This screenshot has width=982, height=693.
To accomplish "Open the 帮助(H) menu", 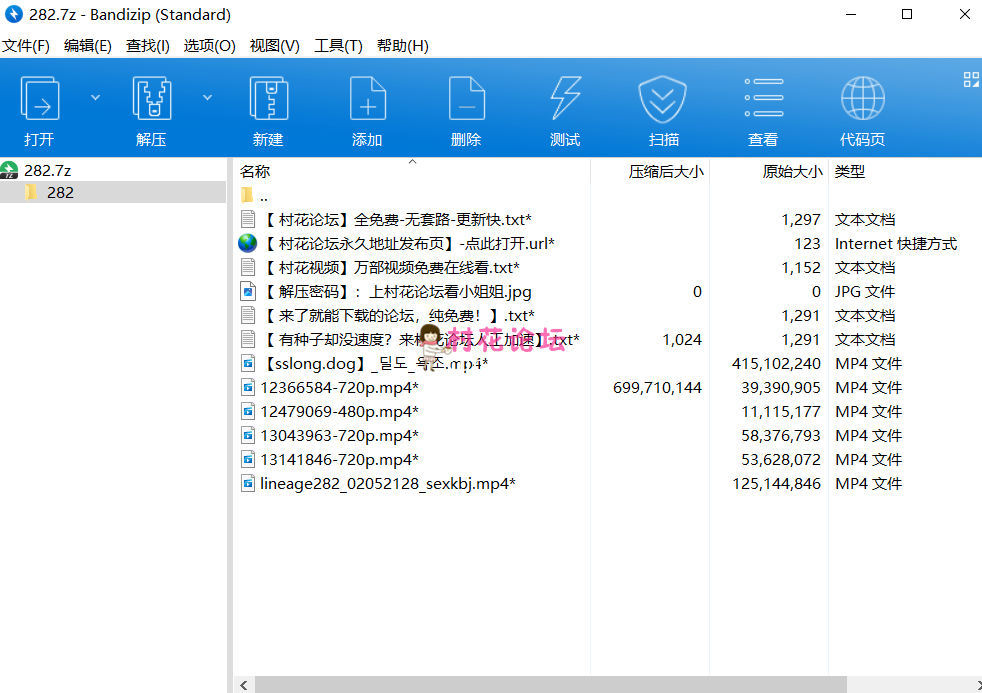I will click(x=403, y=46).
